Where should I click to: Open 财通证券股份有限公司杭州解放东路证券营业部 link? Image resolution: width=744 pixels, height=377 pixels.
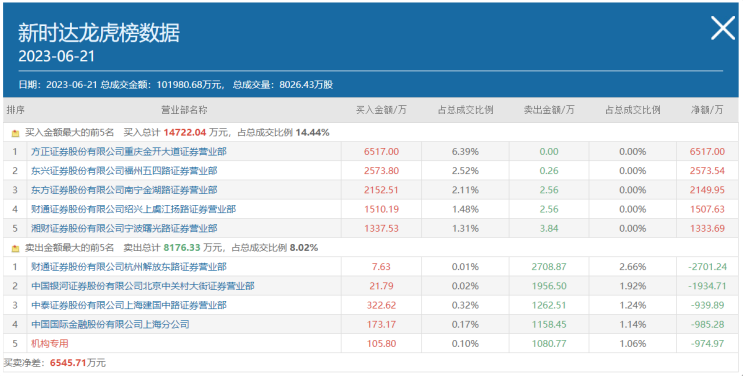(129, 267)
